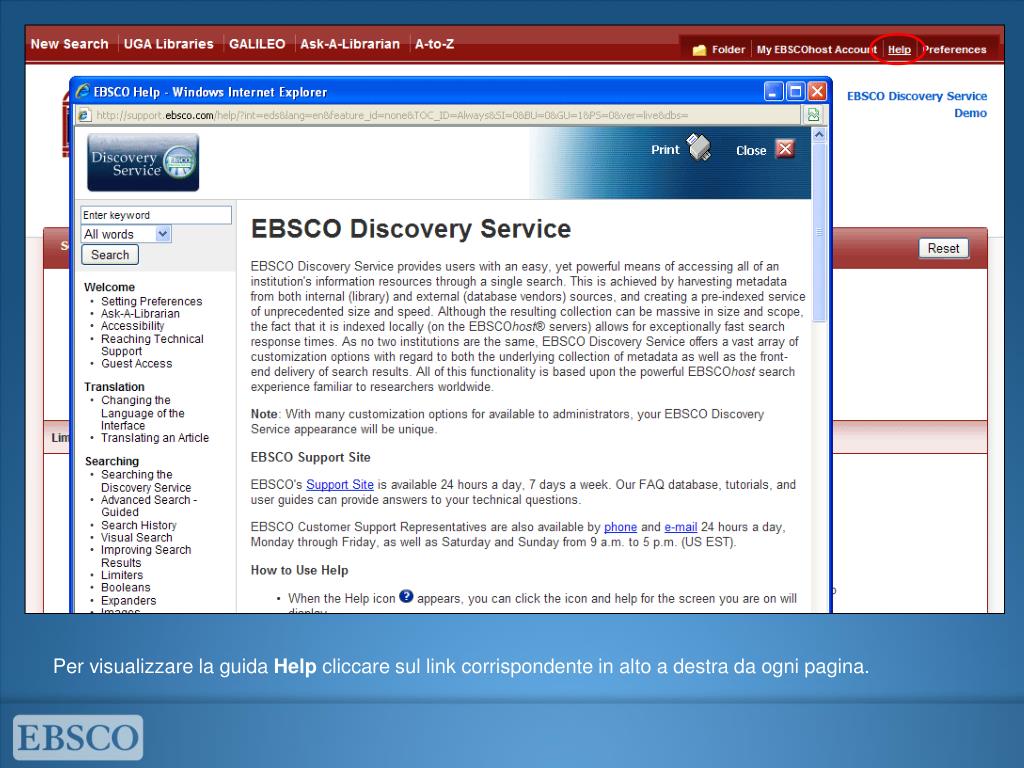Click the page icon in the address bar
This screenshot has width=1024, height=768.
[84, 116]
